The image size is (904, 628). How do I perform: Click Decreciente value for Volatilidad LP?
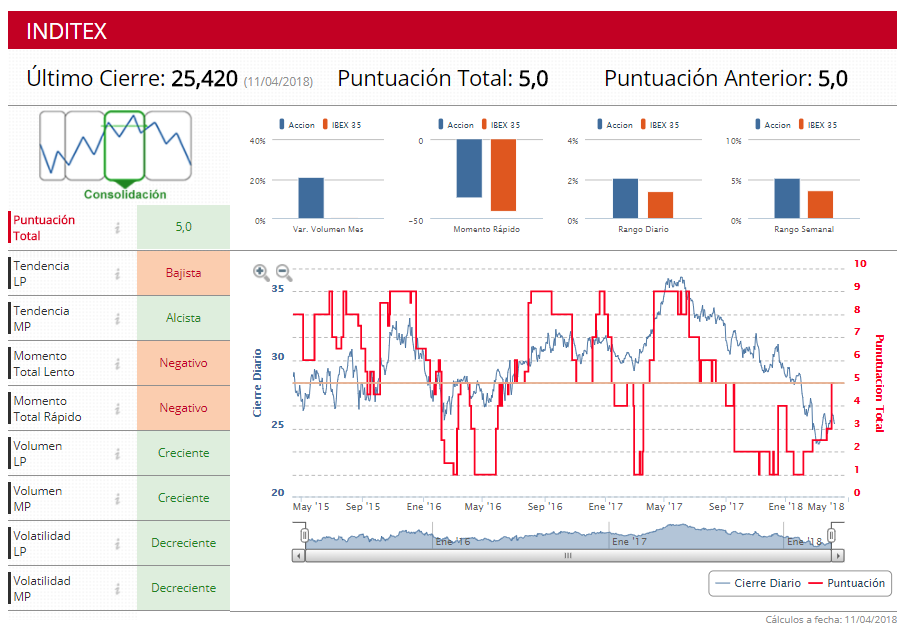[183, 543]
